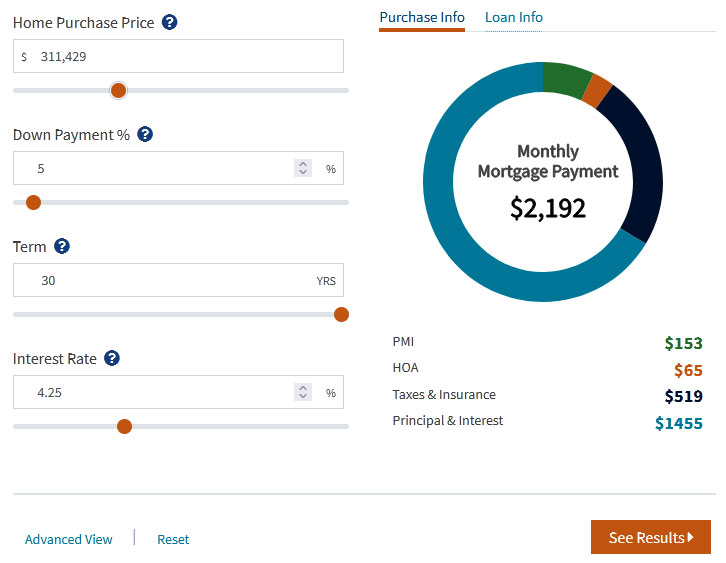This screenshot has height=563, width=726.
Task: Raise interest rate using the up stepper arrow
Action: click(x=303, y=388)
